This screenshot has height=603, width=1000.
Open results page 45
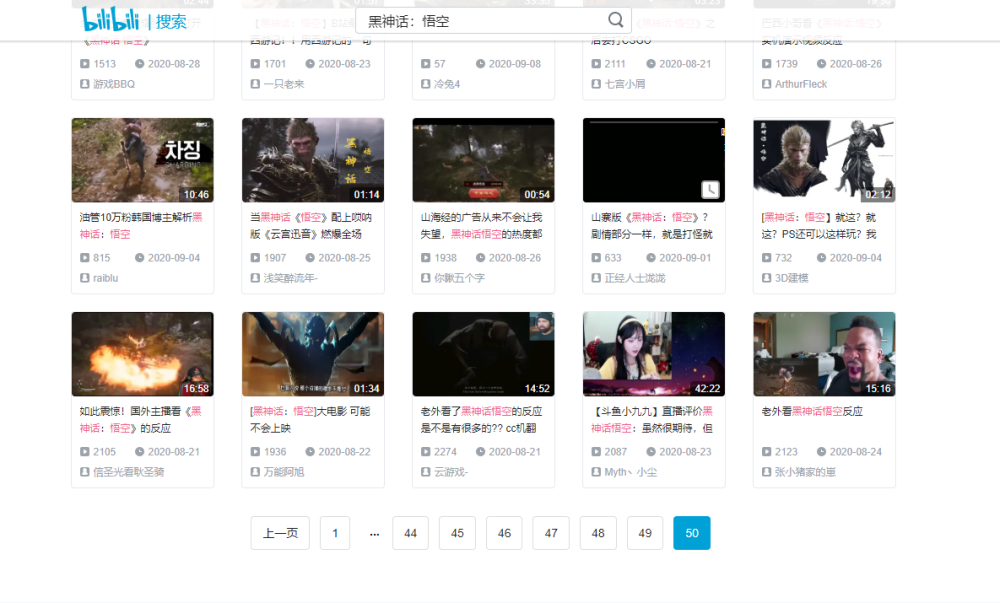[x=457, y=533]
